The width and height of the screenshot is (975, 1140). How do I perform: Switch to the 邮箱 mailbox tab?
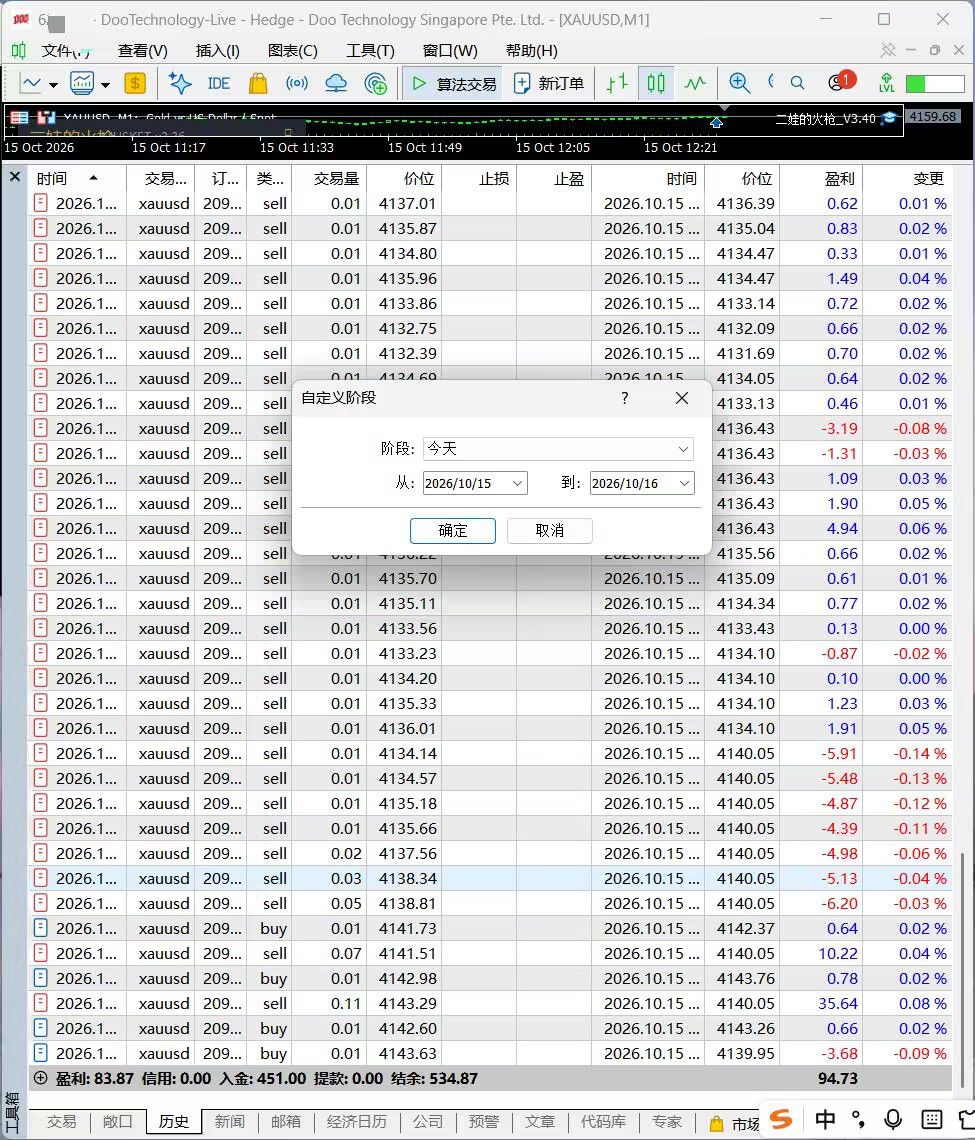tap(285, 1121)
